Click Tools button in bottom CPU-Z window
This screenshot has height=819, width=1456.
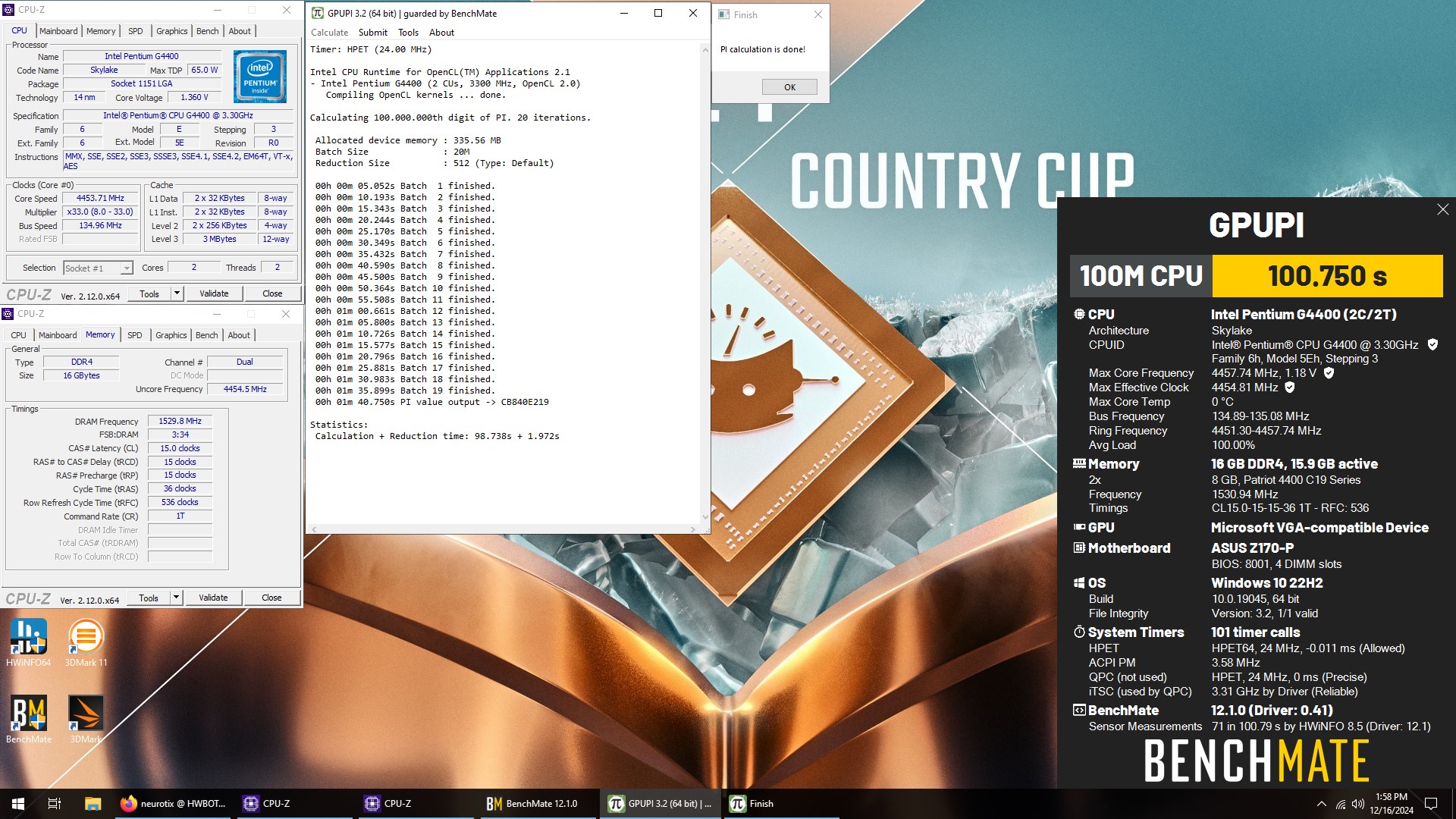point(149,598)
